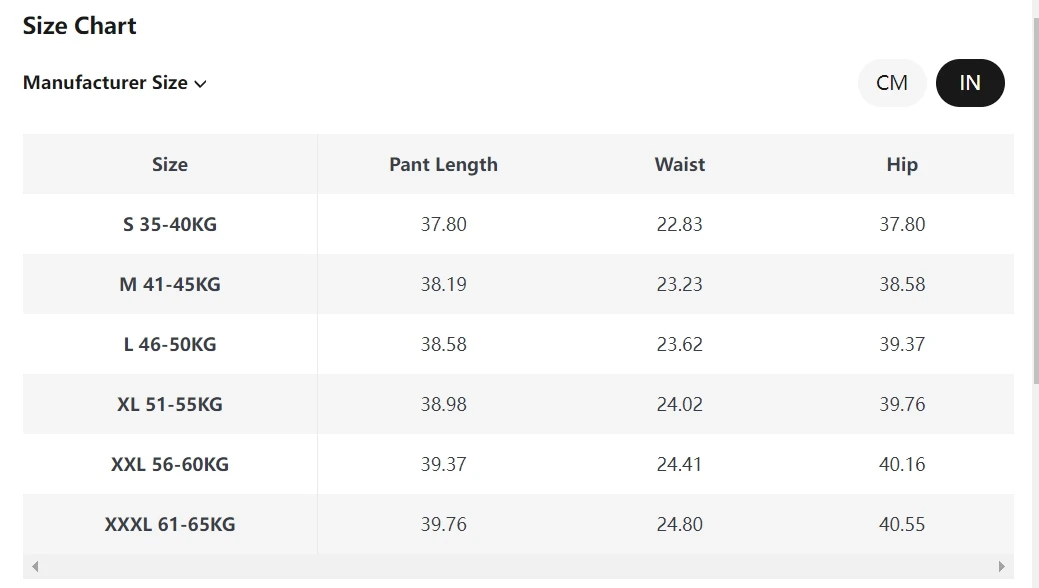Screen dimensions: 1039x588
Task: Click the Size Chart heading
Action: [x=80, y=26]
